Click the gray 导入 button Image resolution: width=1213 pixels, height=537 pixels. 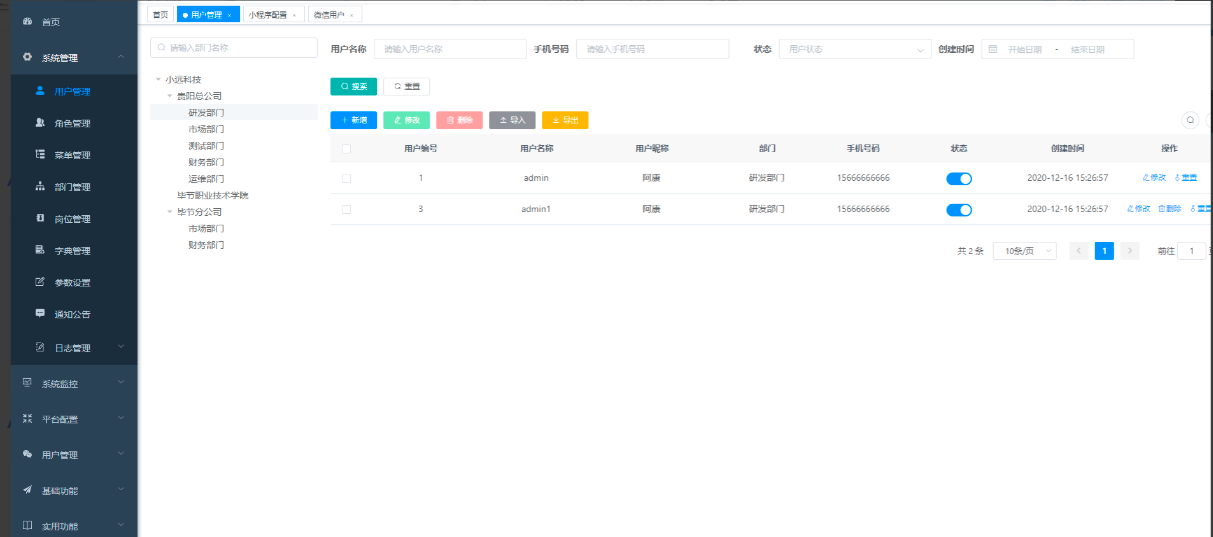tap(512, 120)
